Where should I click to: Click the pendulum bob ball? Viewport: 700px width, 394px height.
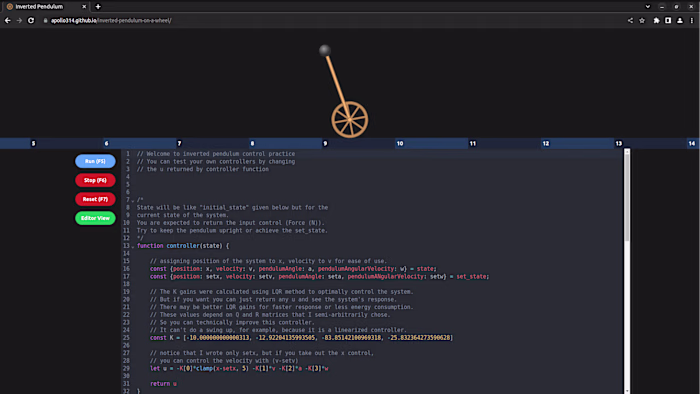(x=325, y=50)
